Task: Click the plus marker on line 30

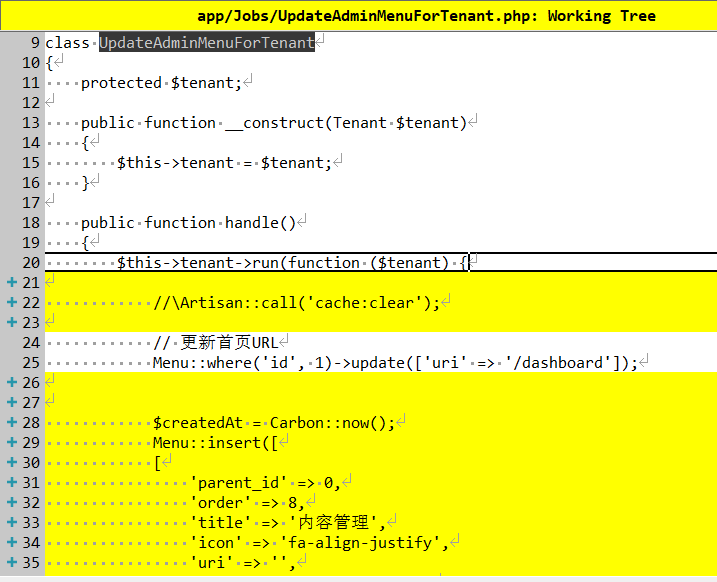Action: pyautogui.click(x=12, y=462)
